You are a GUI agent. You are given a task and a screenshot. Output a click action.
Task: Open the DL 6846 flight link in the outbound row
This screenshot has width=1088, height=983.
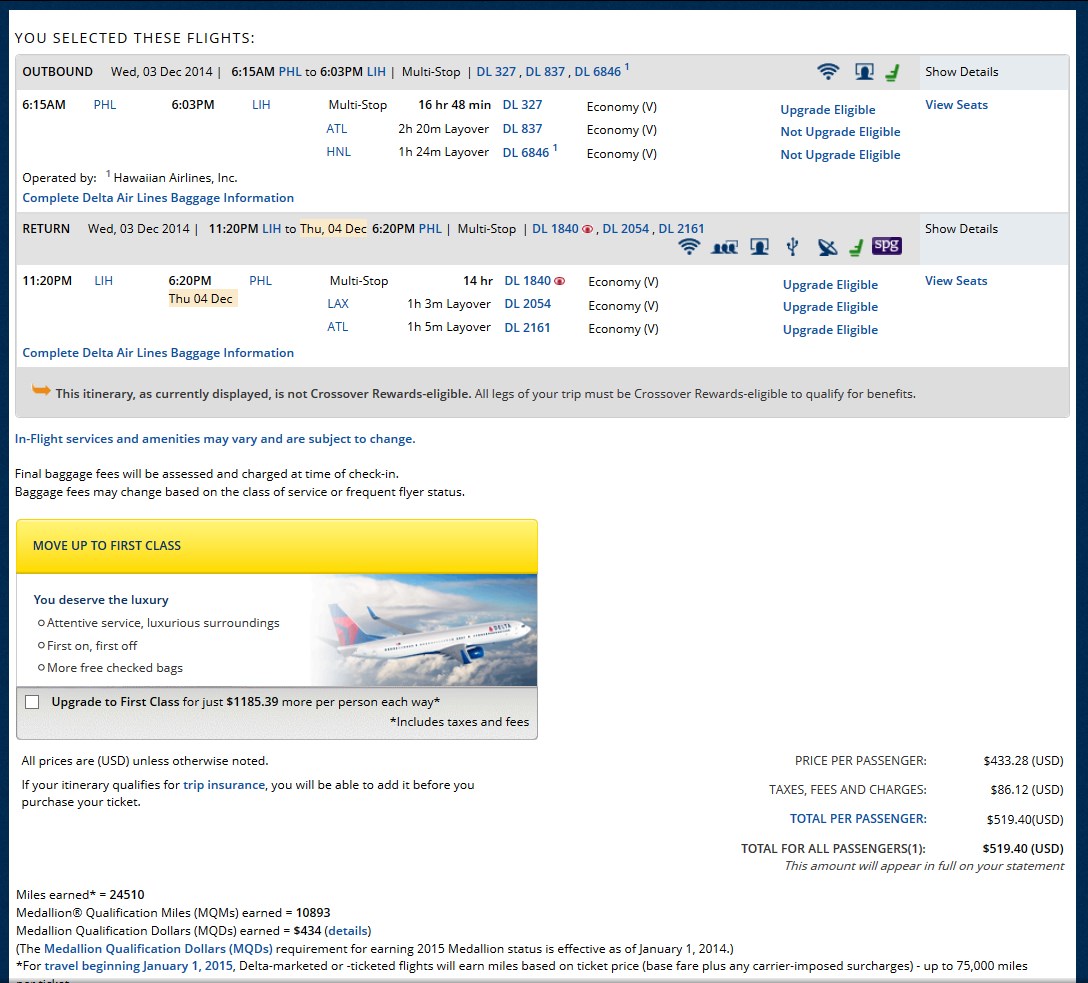[x=525, y=152]
